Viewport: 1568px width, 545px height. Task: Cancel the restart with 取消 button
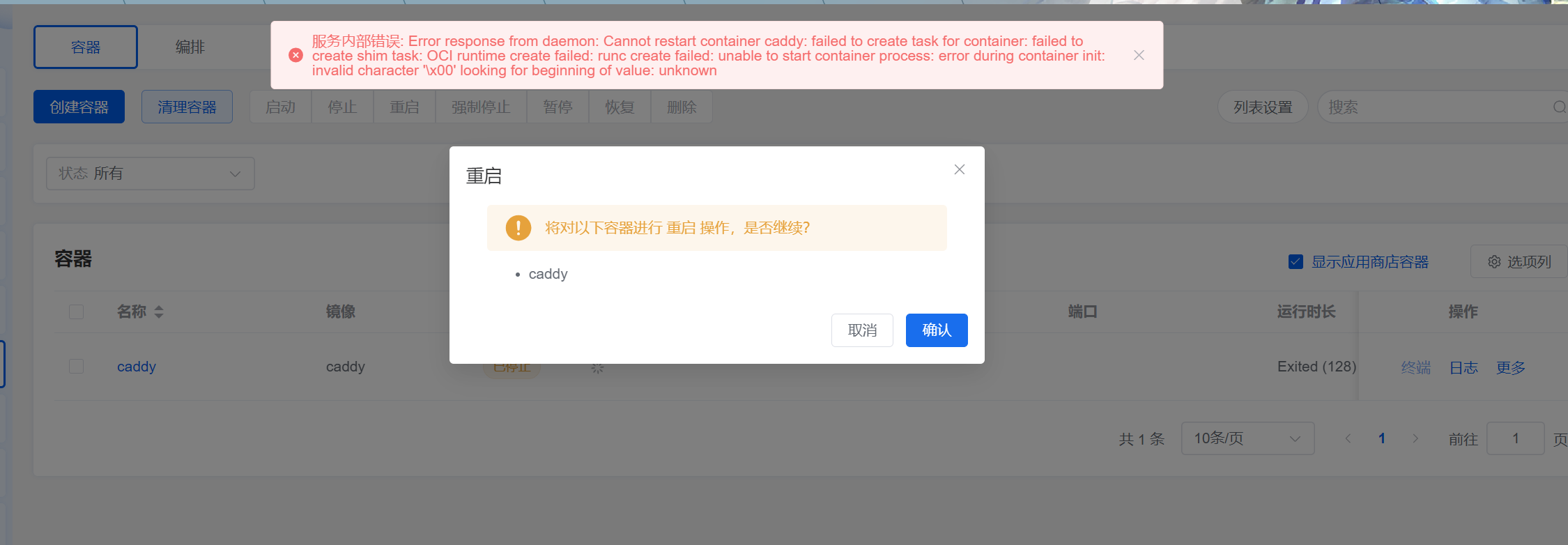tap(862, 330)
